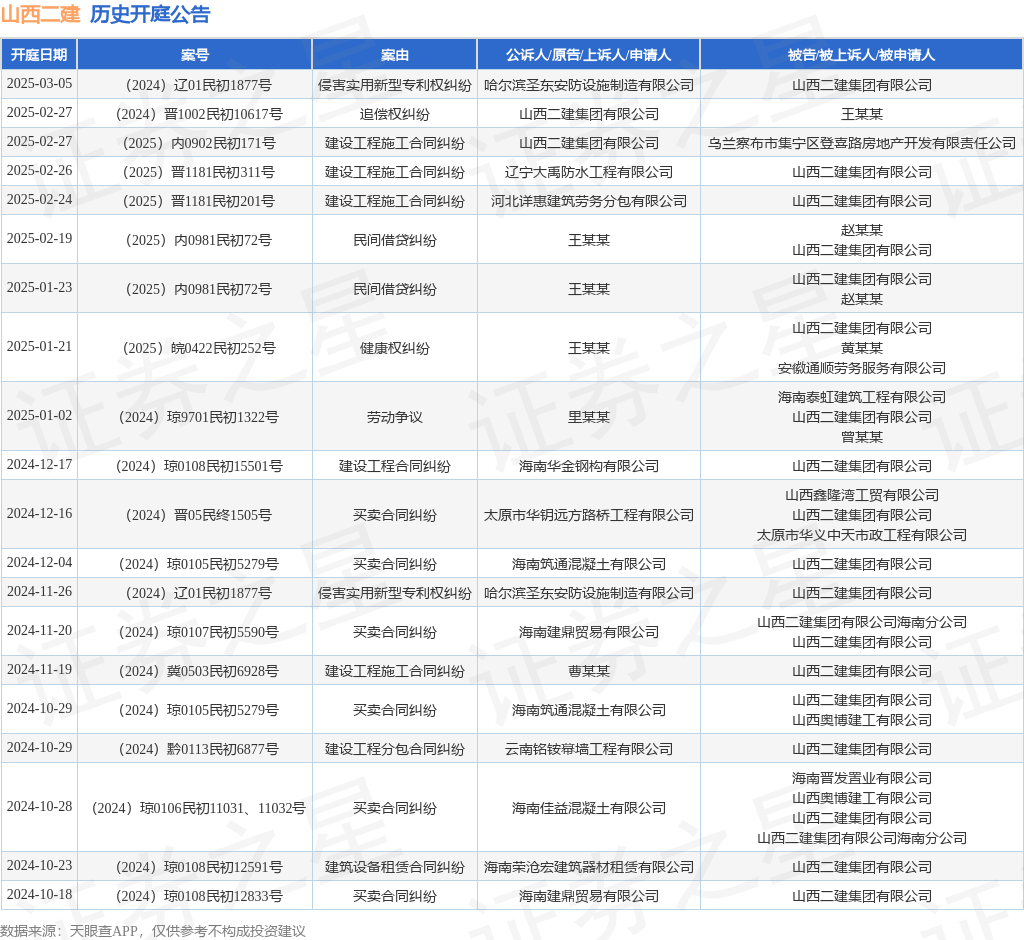Click the date 2024-11-20

[x=39, y=630]
